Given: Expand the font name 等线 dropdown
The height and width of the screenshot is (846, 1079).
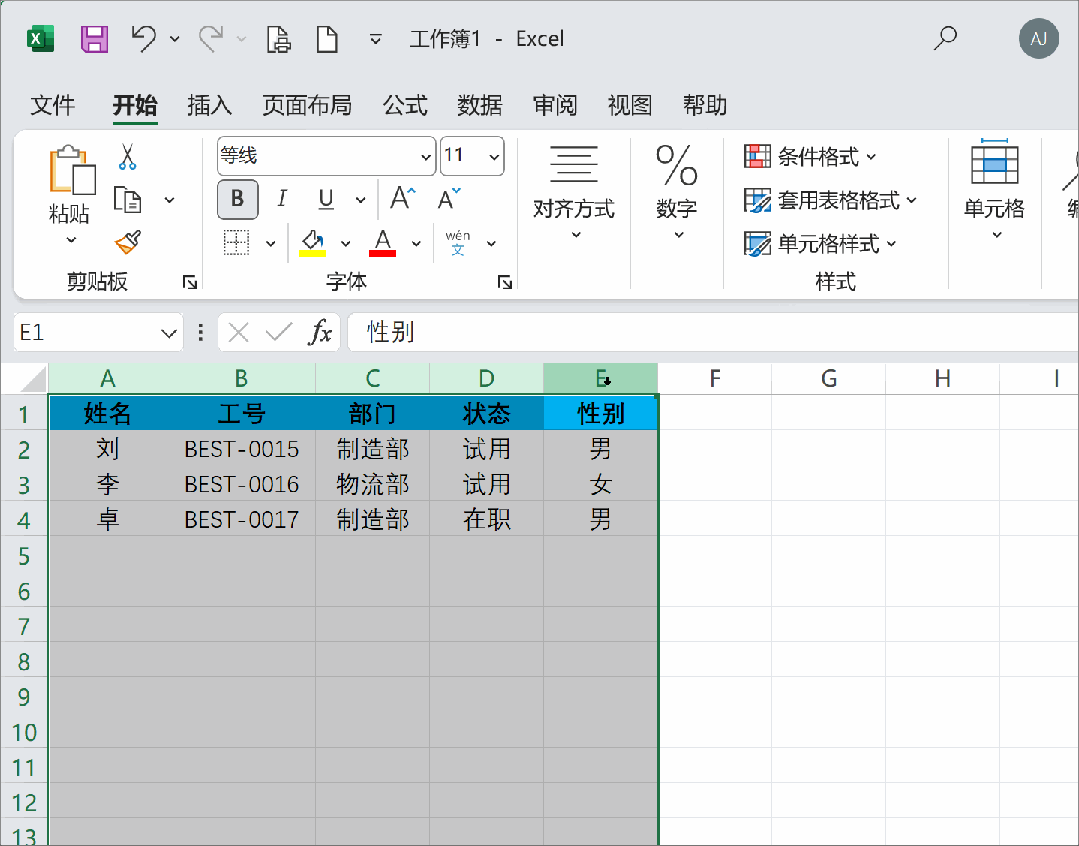Looking at the screenshot, I should [425, 157].
